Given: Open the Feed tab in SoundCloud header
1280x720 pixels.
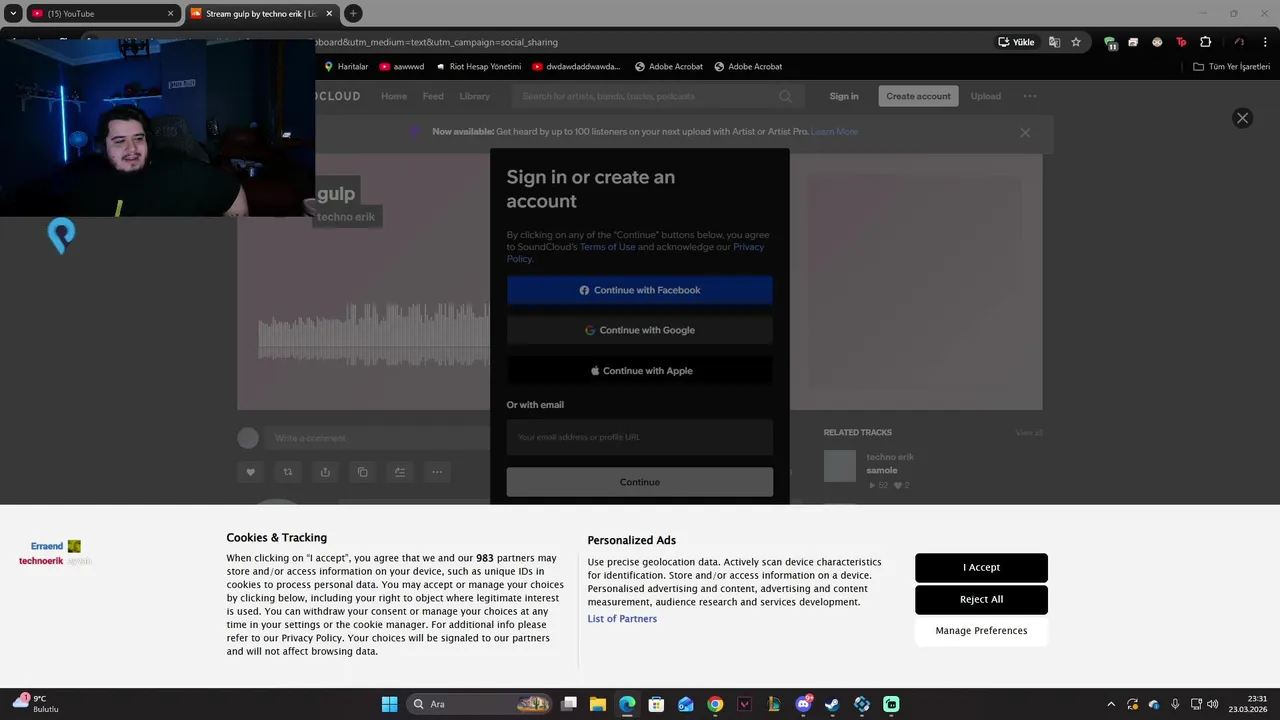Looking at the screenshot, I should pos(433,96).
